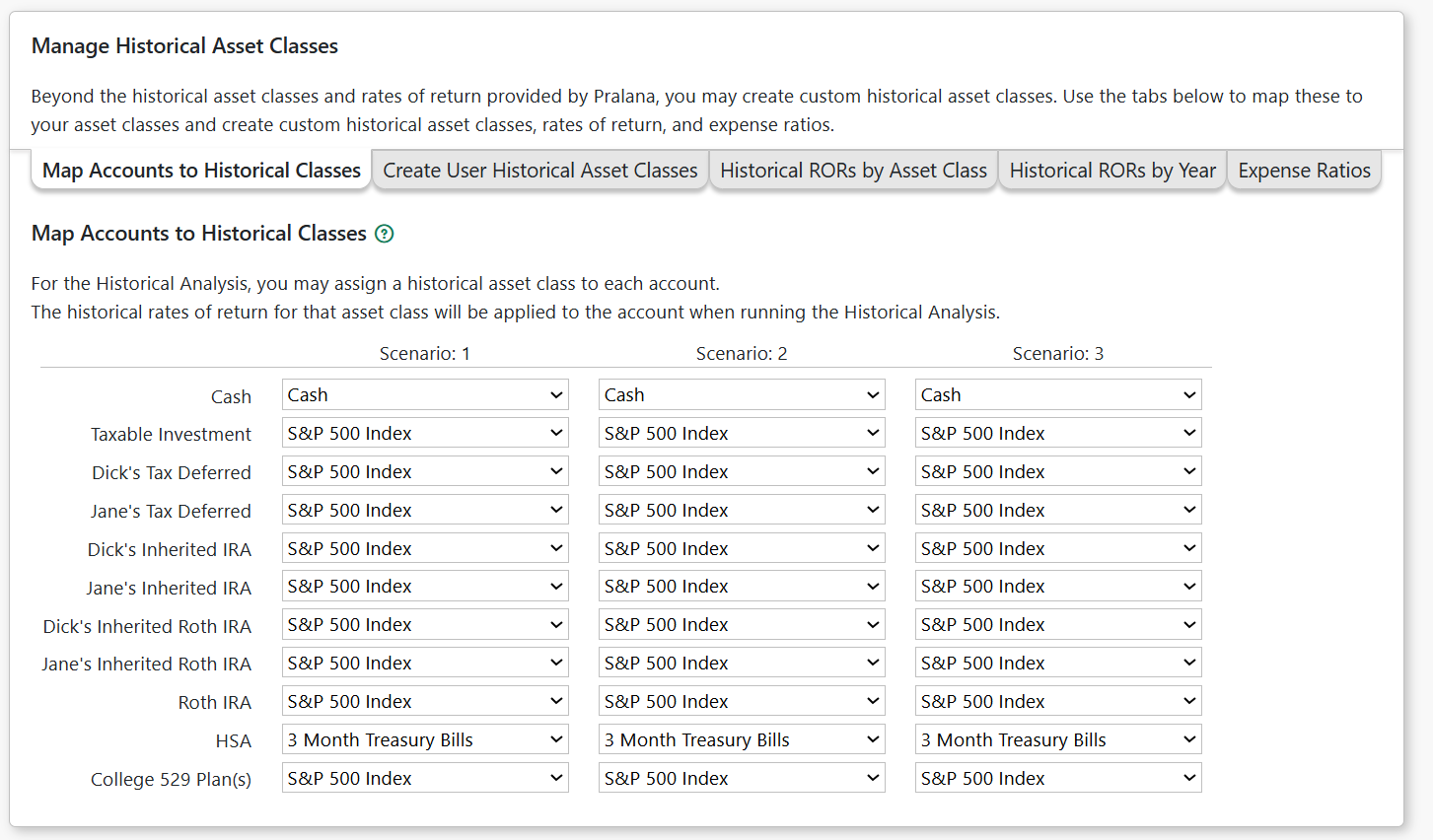
Task: Open Scenario 3 Cash asset class dropdown
Action: (1058, 395)
